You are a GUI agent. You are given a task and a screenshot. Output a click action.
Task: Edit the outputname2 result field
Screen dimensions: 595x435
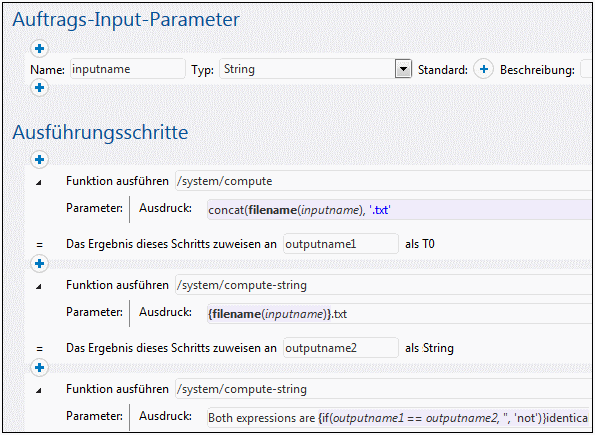click(341, 348)
